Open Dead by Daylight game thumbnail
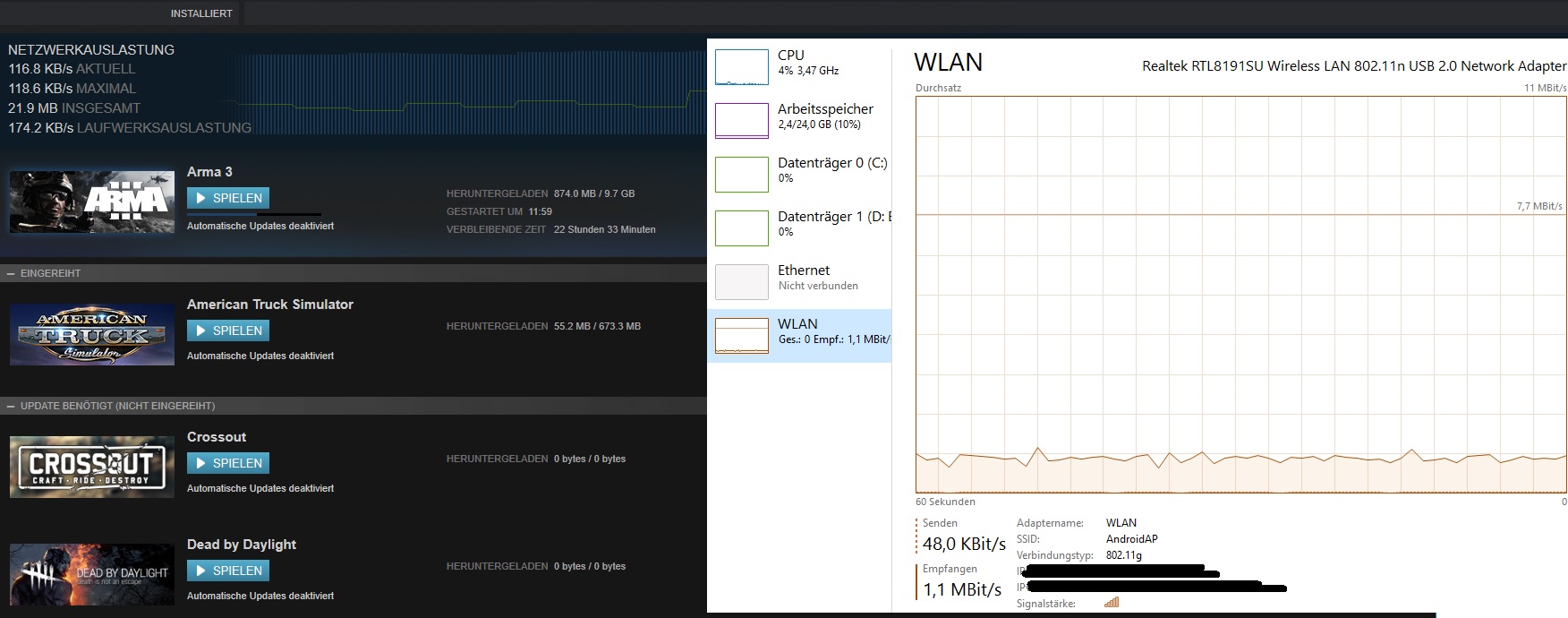The height and width of the screenshot is (618, 1568). (x=92, y=574)
